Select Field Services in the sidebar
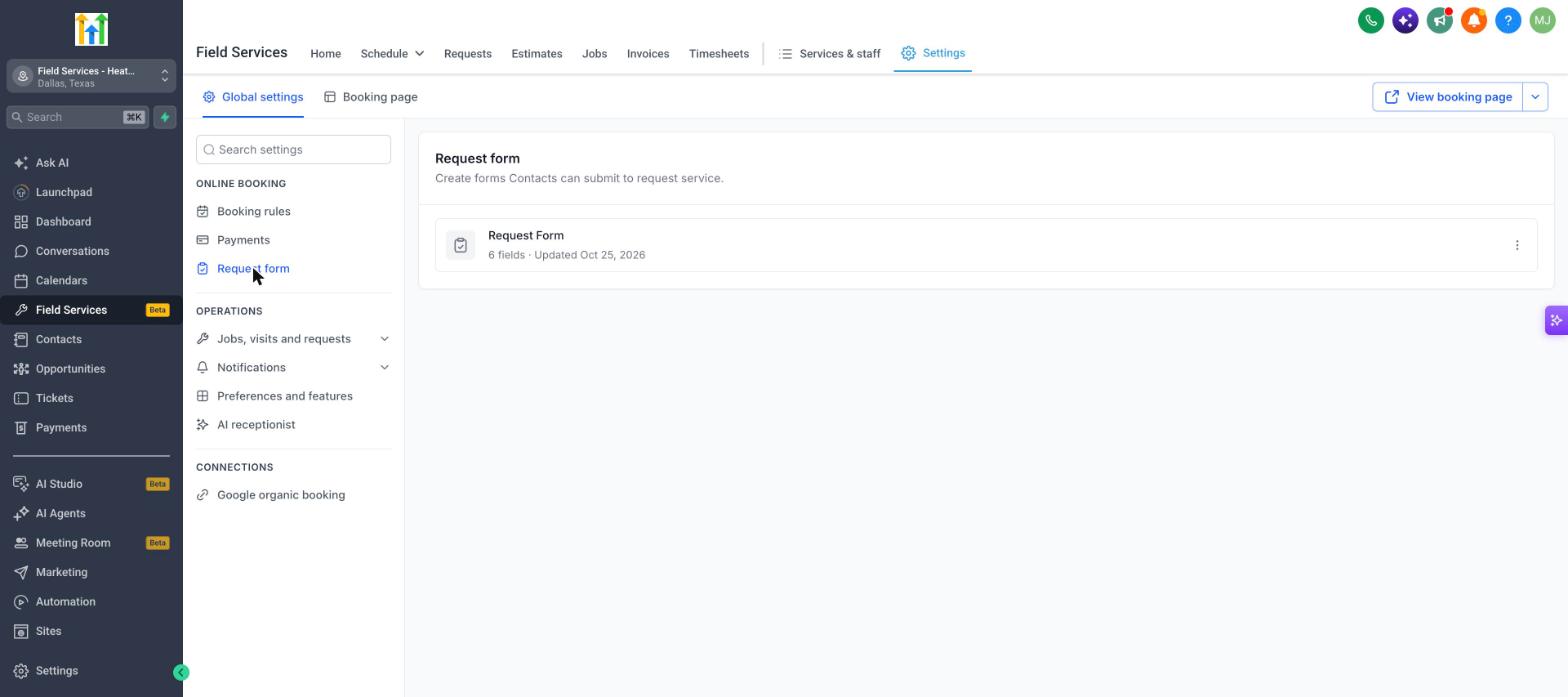The width and height of the screenshot is (1568, 697). 91,310
